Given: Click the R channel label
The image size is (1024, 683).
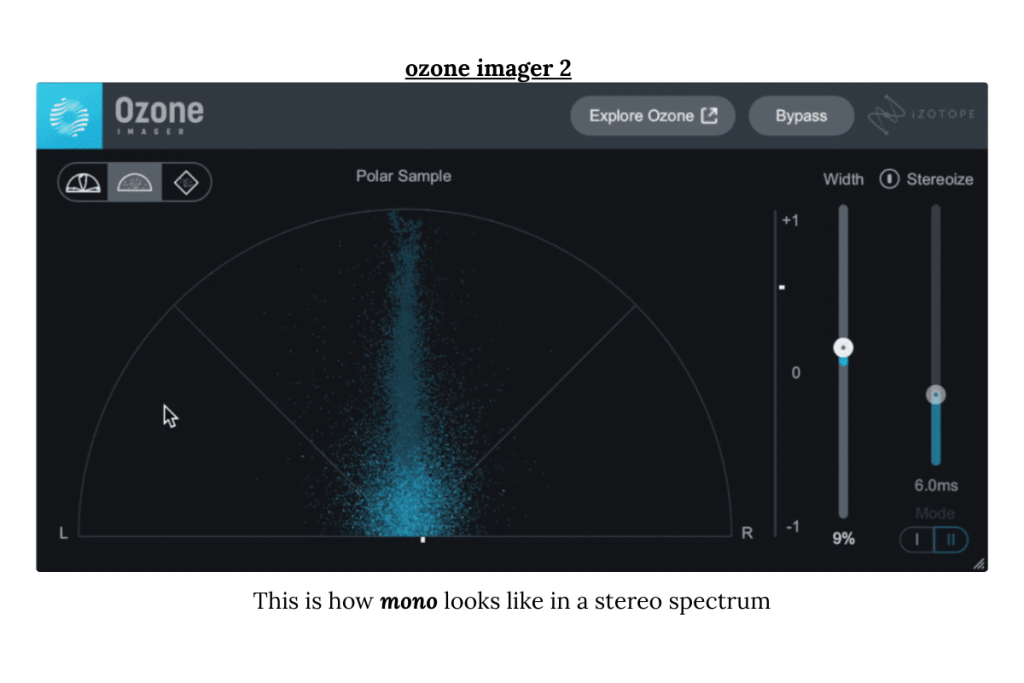Looking at the screenshot, I should [746, 533].
